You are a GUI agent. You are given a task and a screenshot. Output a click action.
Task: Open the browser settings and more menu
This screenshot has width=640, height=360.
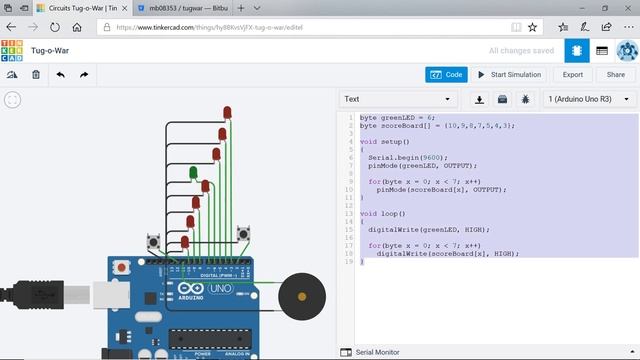tap(629, 27)
